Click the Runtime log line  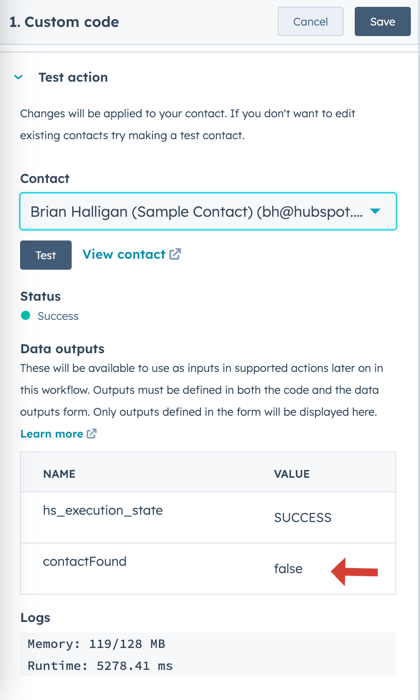(x=100, y=666)
